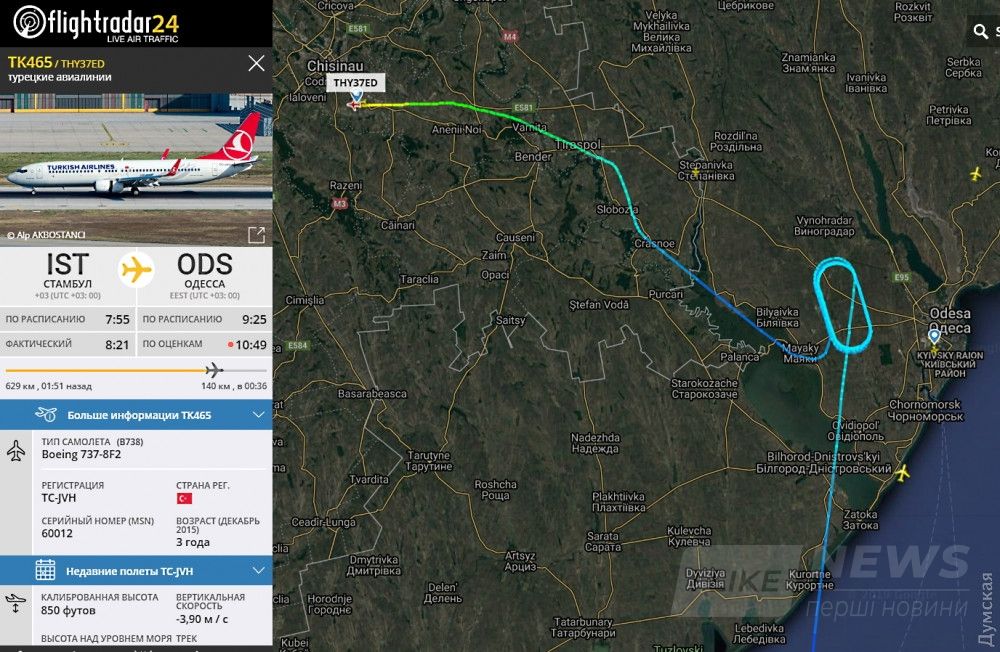Click the IST Стамбул origin airport
This screenshot has height=652, width=1000.
[68, 274]
